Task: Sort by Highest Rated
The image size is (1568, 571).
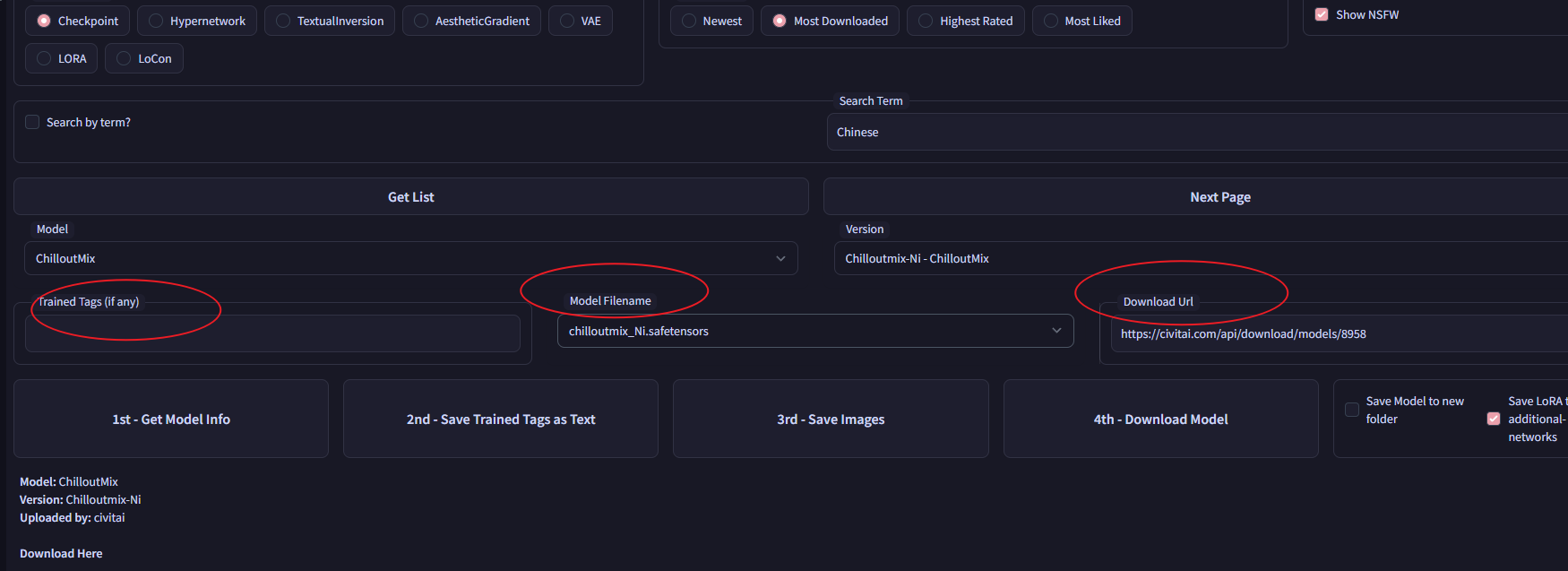Action: [926, 21]
